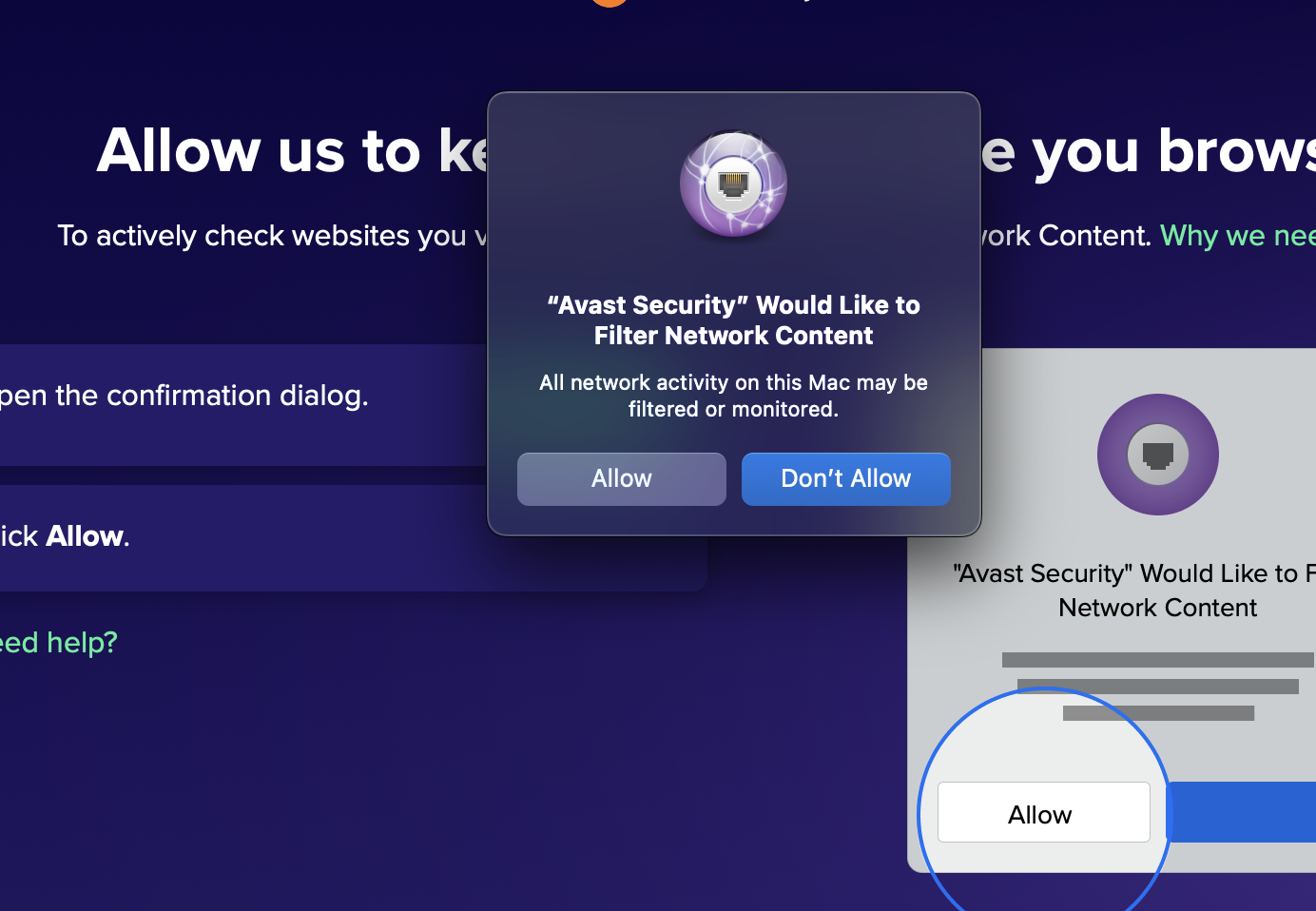
Task: Open the "Need help?" link
Action: [57, 643]
